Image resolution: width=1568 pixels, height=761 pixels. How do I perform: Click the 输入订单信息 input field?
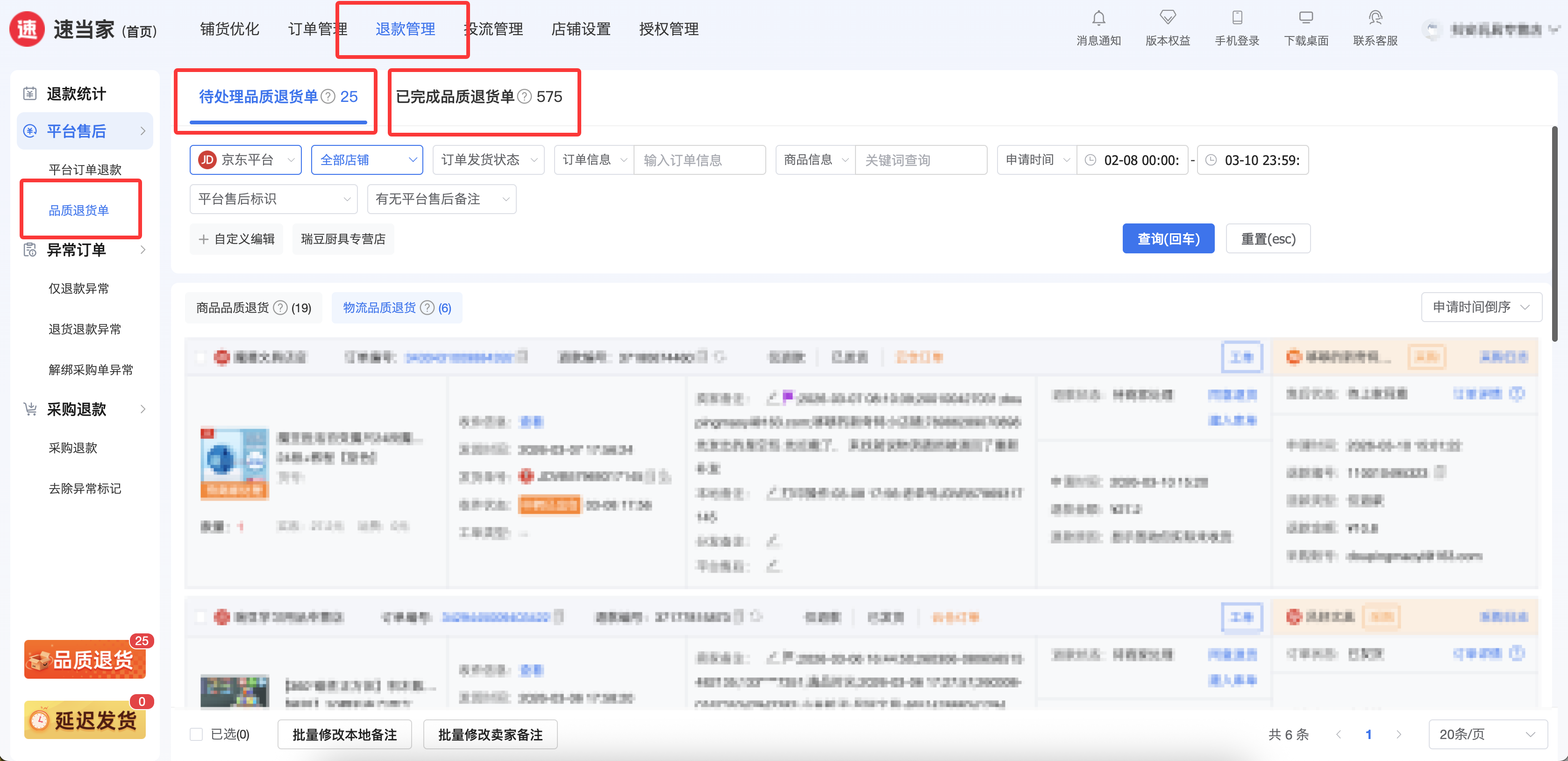[x=699, y=160]
